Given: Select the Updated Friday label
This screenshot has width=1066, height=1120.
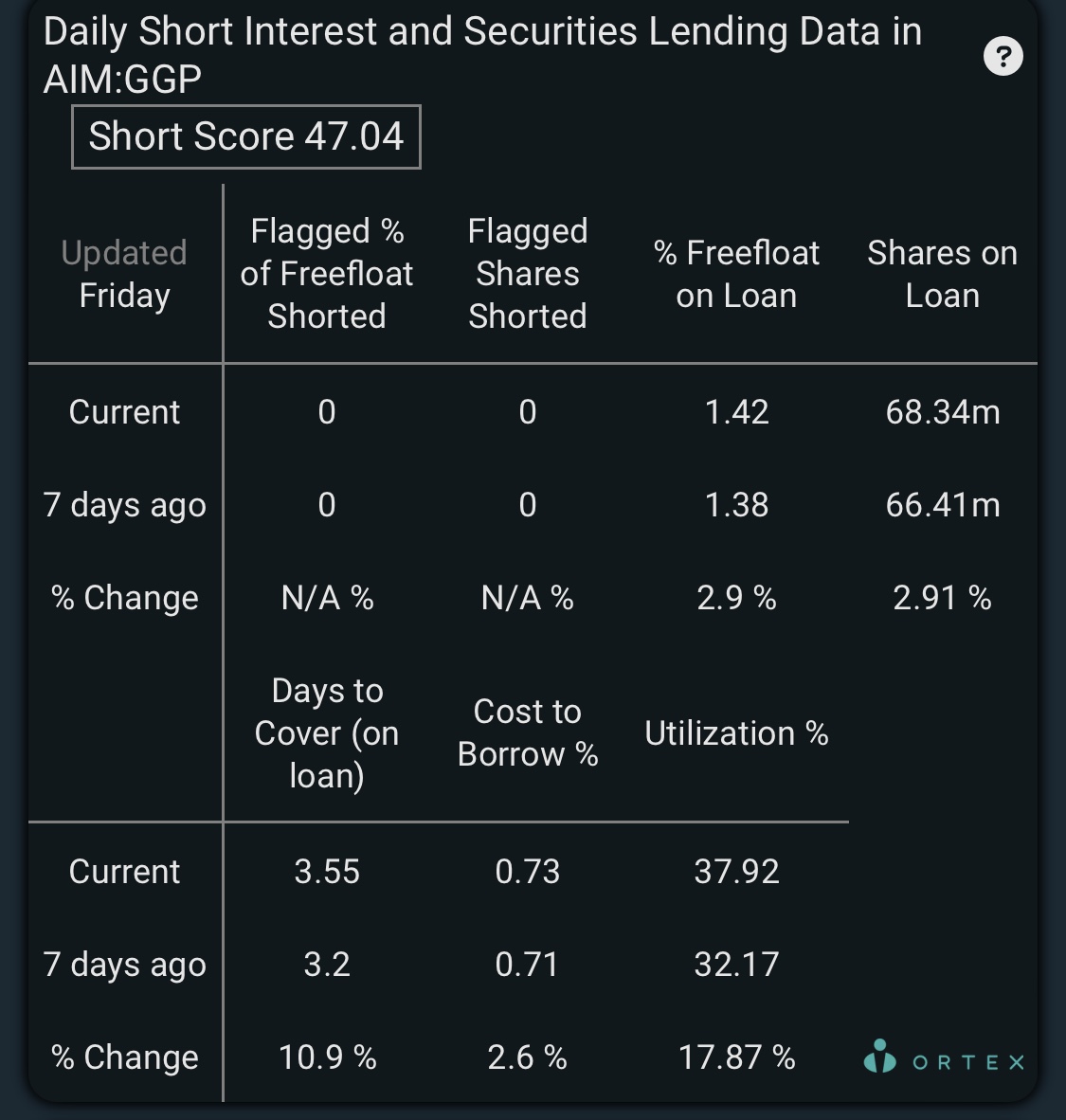Looking at the screenshot, I should (124, 274).
